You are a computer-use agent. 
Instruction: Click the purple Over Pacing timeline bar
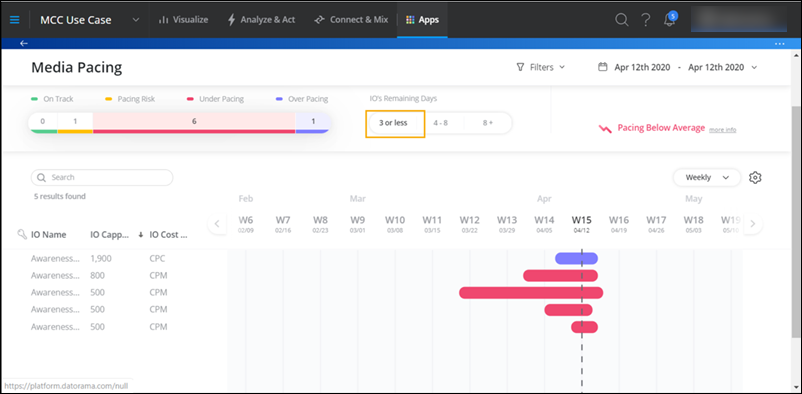(576, 258)
